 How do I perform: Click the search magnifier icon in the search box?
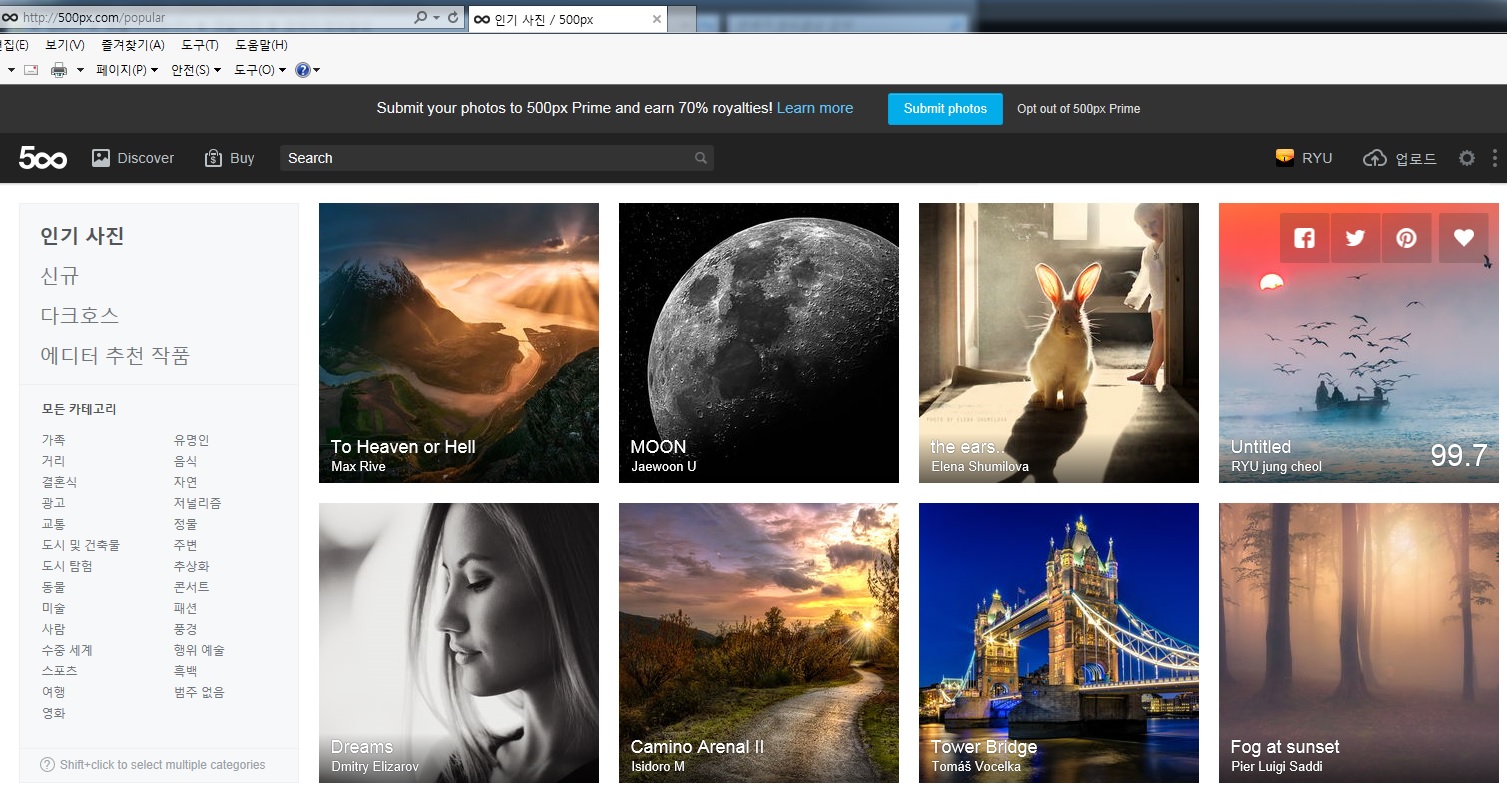[701, 158]
